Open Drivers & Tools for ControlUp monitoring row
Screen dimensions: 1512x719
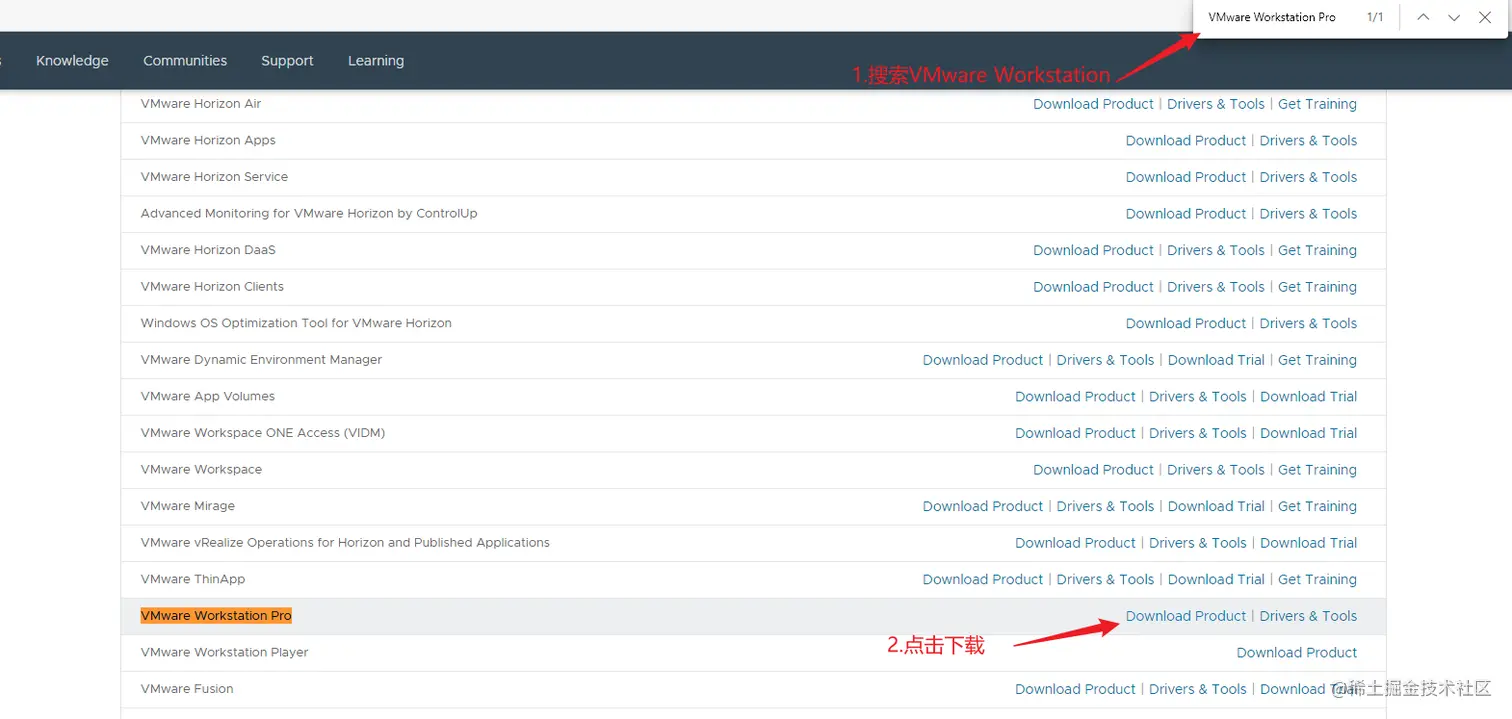click(x=1308, y=214)
